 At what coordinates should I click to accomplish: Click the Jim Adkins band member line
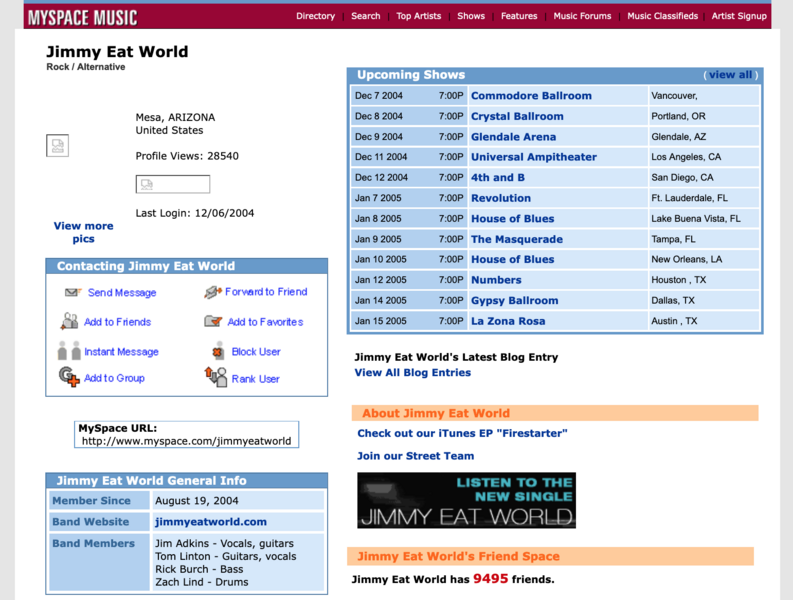(x=224, y=543)
